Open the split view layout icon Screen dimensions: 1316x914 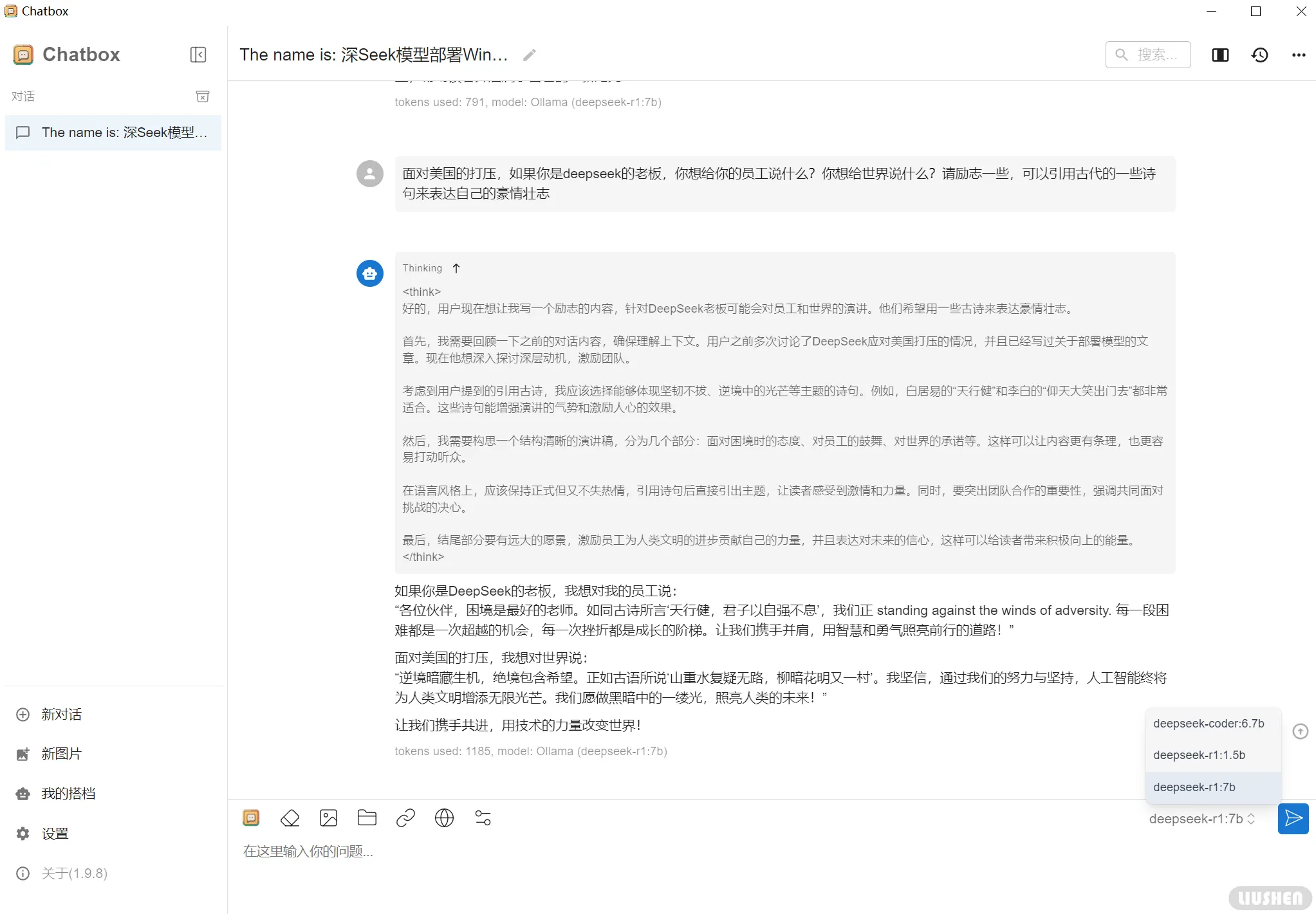(x=1219, y=55)
